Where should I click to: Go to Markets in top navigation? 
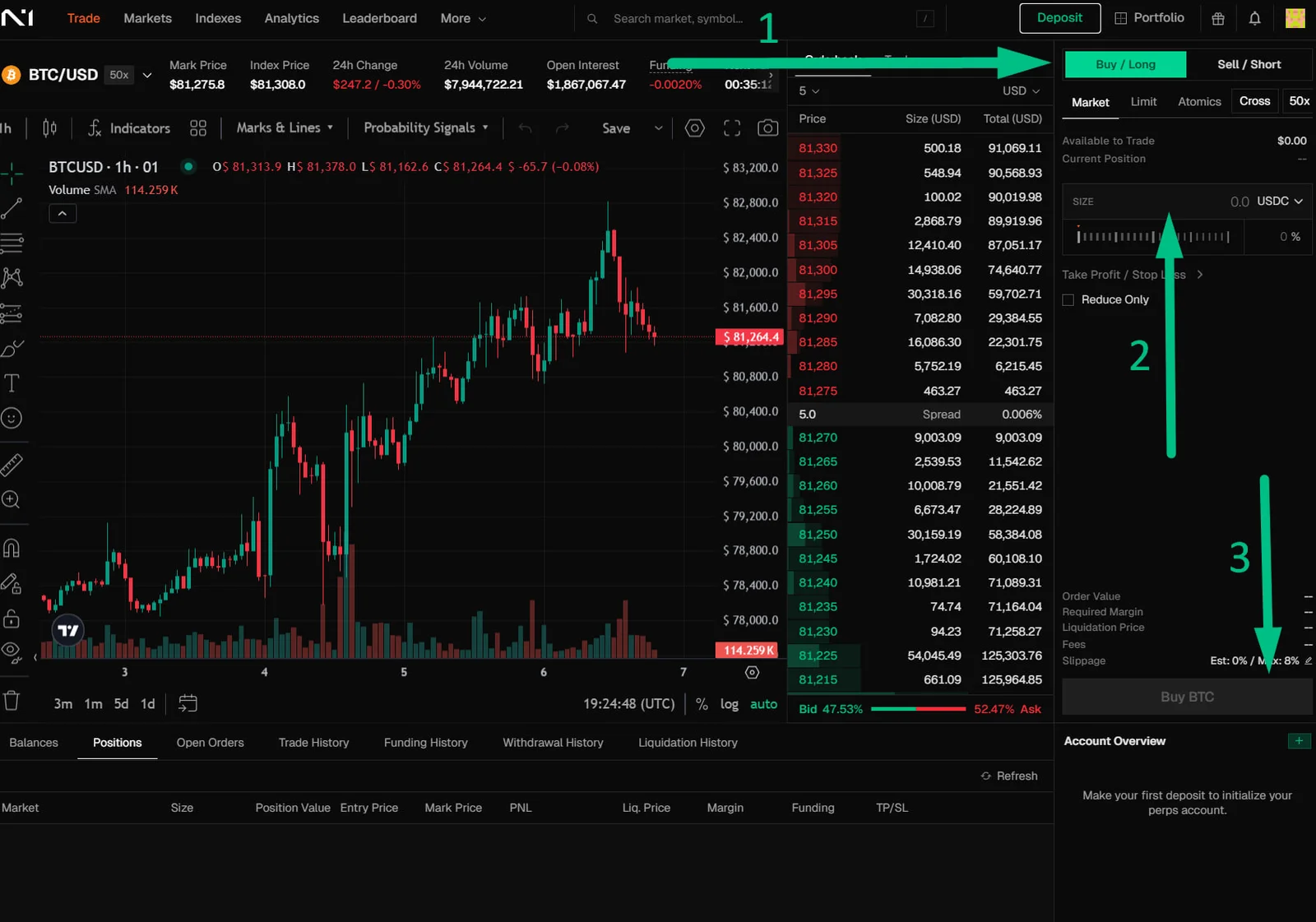[147, 18]
